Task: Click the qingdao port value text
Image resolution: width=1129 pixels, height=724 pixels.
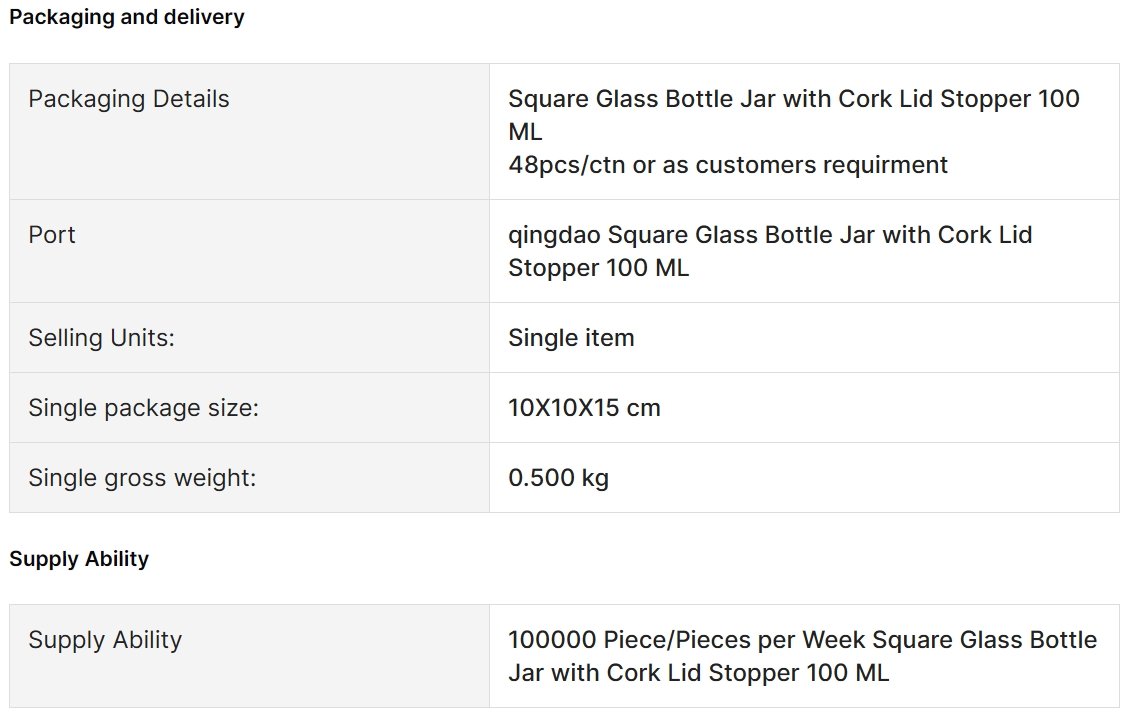Action: pyautogui.click(x=770, y=251)
